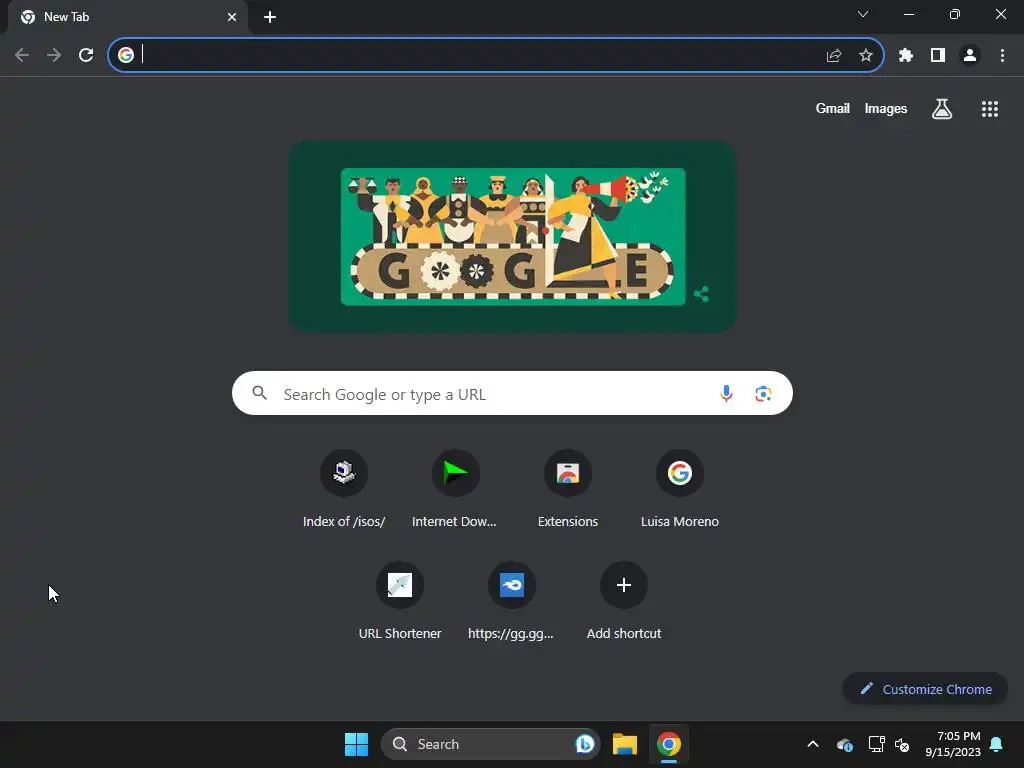Open a new tab with plus button

(x=270, y=17)
